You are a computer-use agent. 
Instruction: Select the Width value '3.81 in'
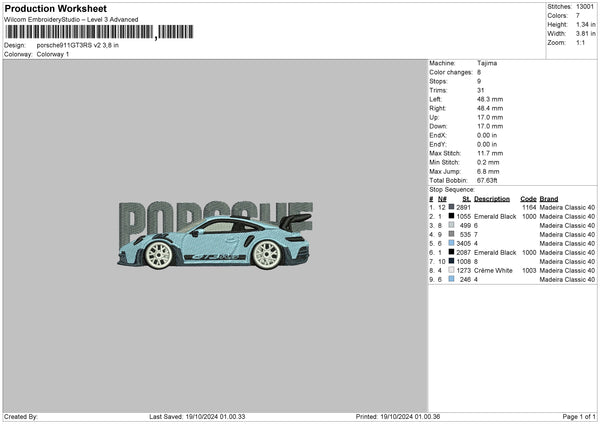[586, 34]
